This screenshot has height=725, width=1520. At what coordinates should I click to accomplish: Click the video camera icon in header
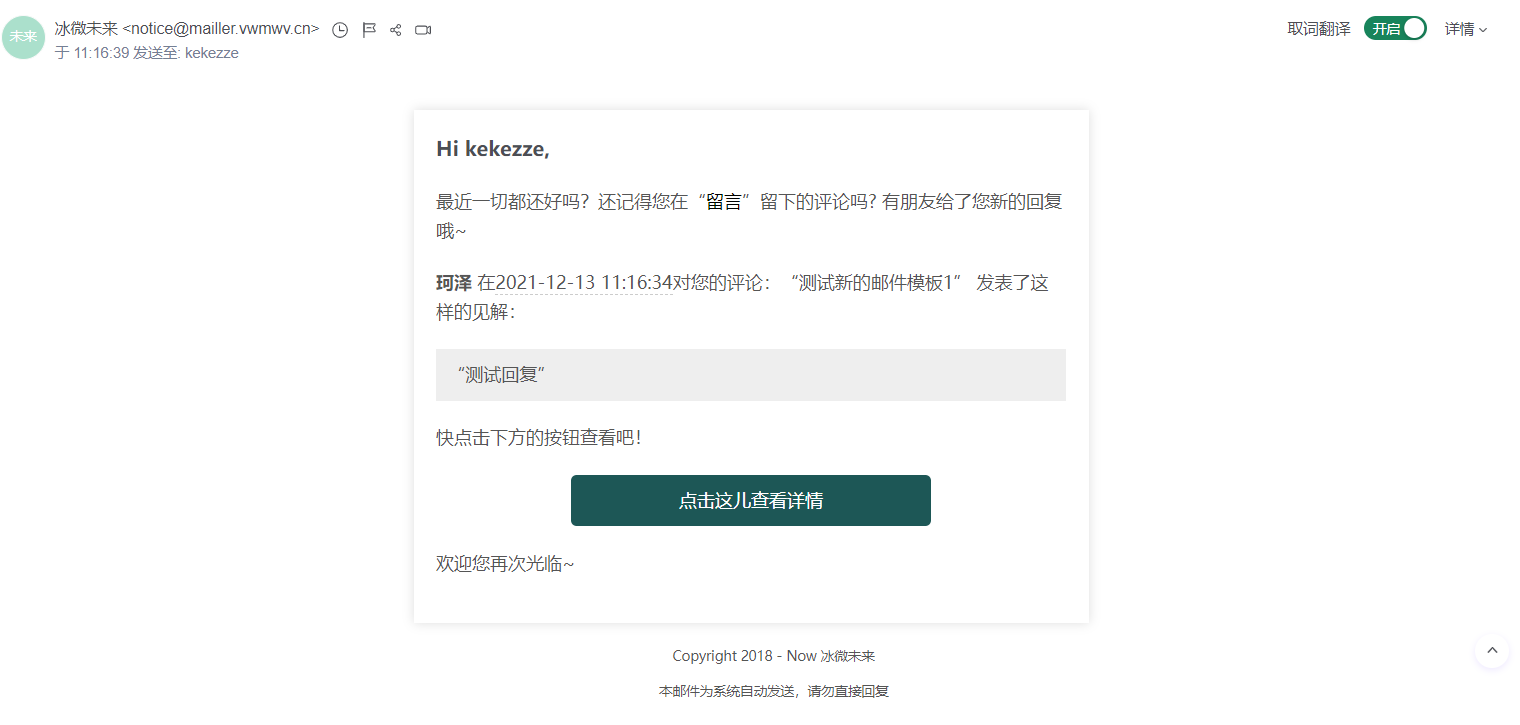423,30
